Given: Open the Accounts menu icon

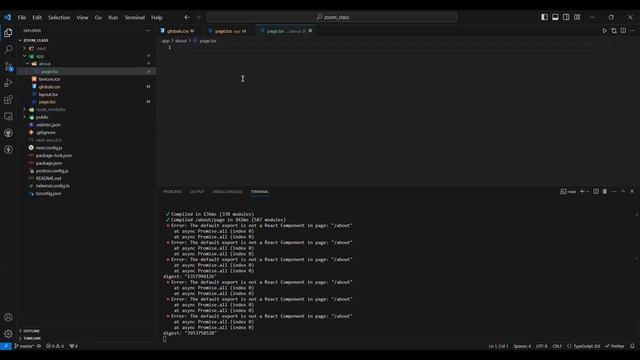Looking at the screenshot, I should point(8,317).
